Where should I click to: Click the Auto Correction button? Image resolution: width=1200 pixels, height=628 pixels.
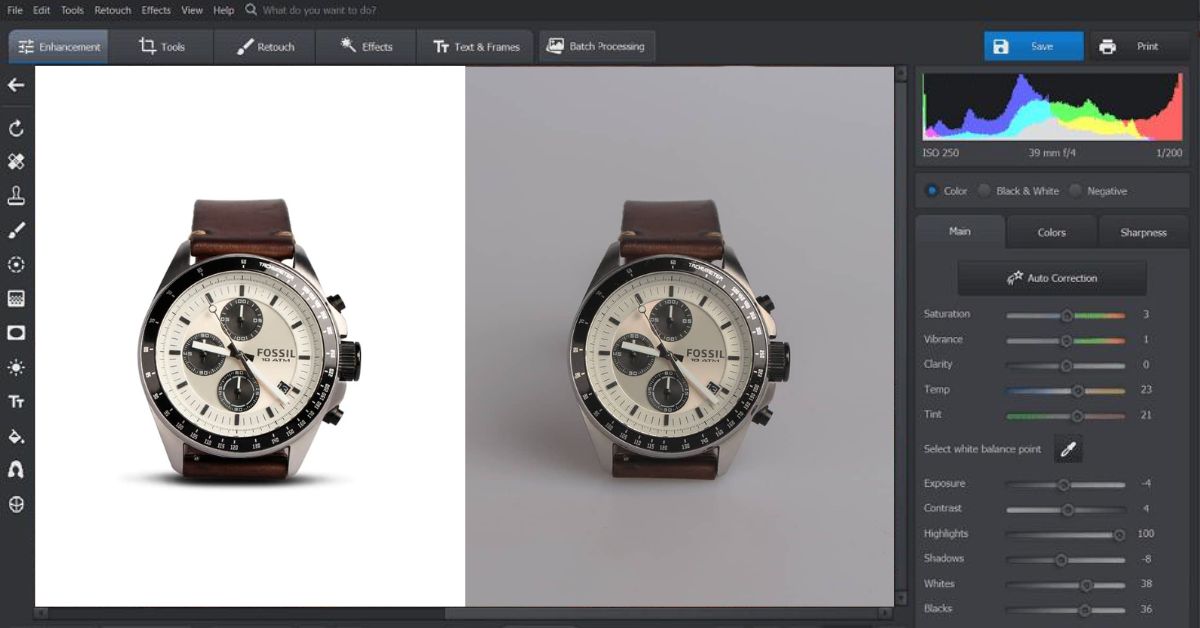pyautogui.click(x=1052, y=278)
